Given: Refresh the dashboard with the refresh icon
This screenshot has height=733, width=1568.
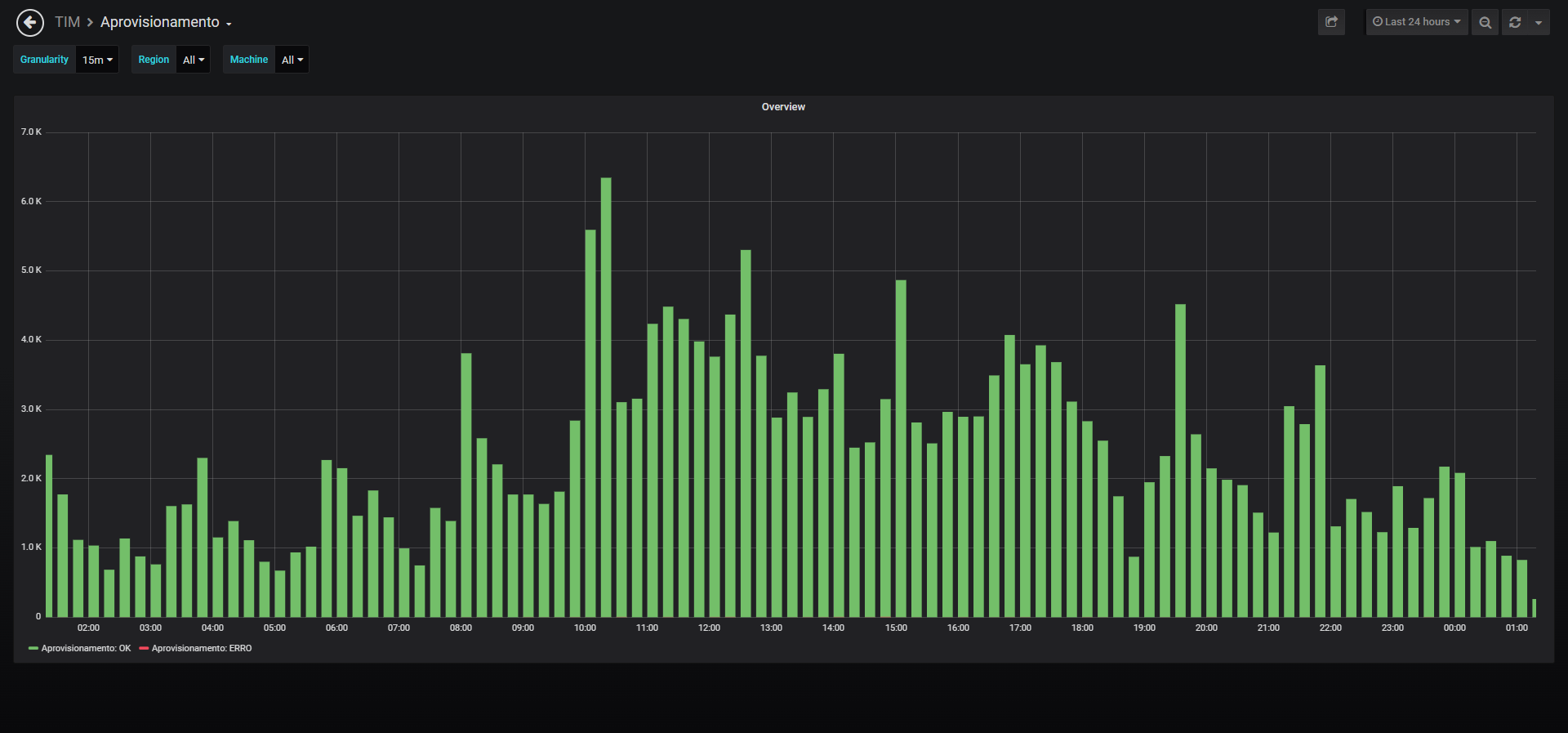Looking at the screenshot, I should click(x=1515, y=22).
